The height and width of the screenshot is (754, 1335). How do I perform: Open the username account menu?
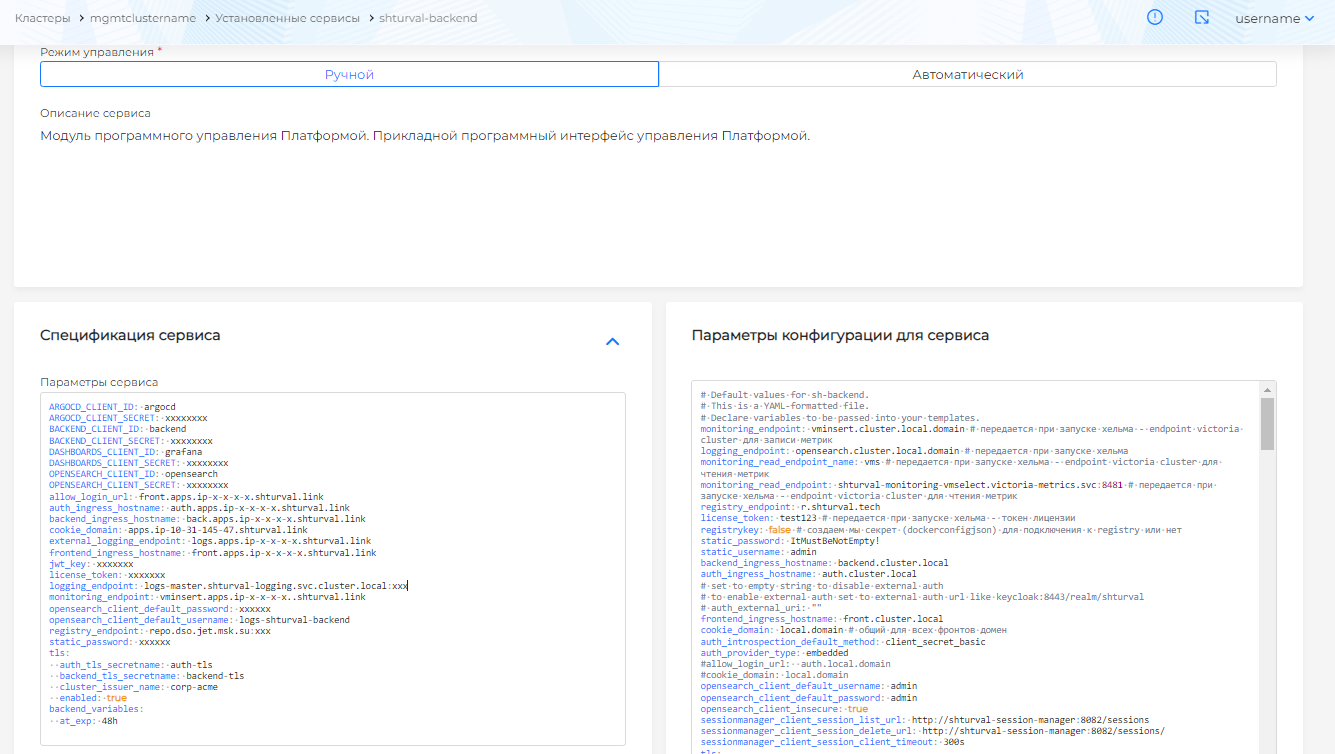1267,18
